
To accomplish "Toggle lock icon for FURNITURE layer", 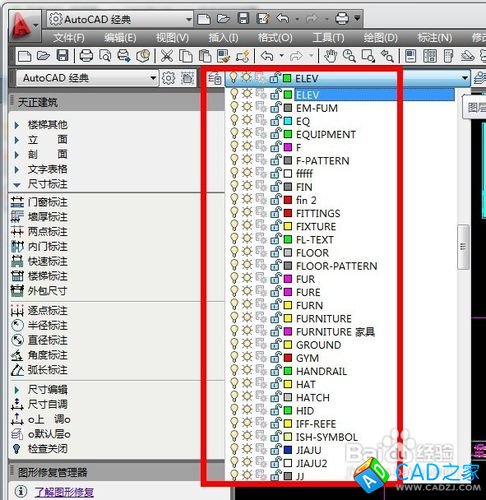I will click(276, 318).
